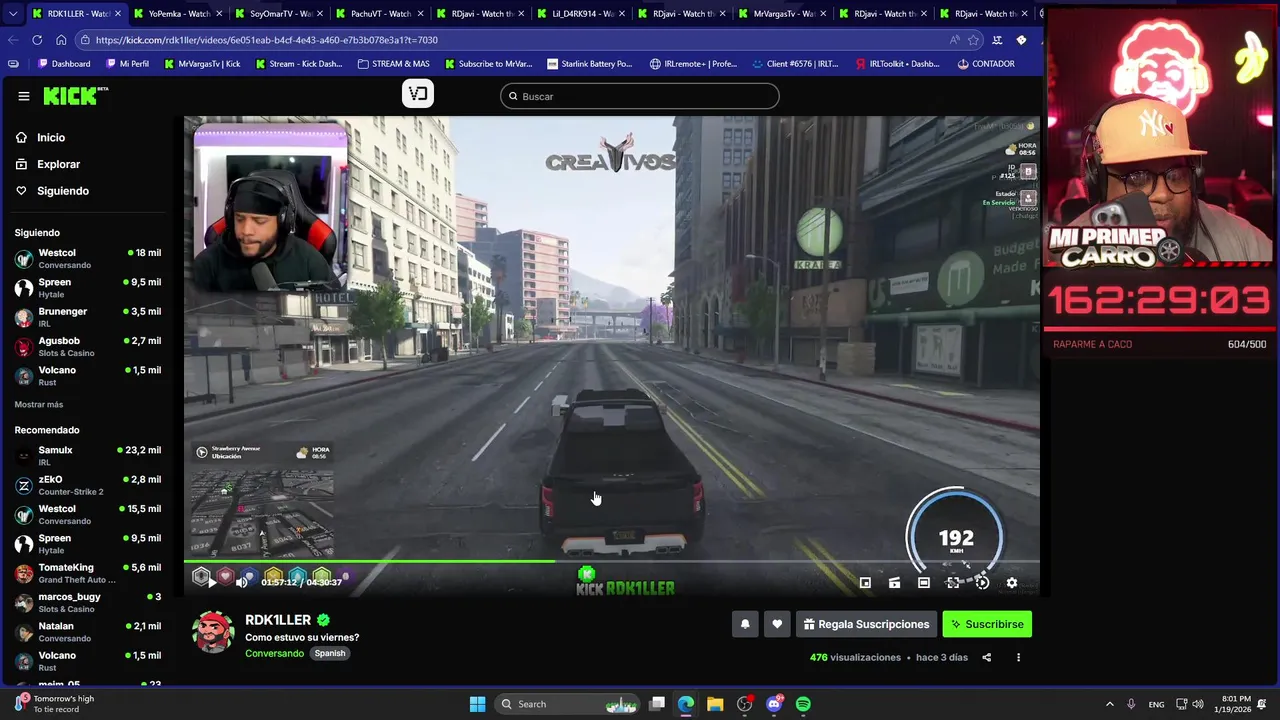Click the Conversando category link
The width and height of the screenshot is (1280, 720).
click(x=274, y=653)
